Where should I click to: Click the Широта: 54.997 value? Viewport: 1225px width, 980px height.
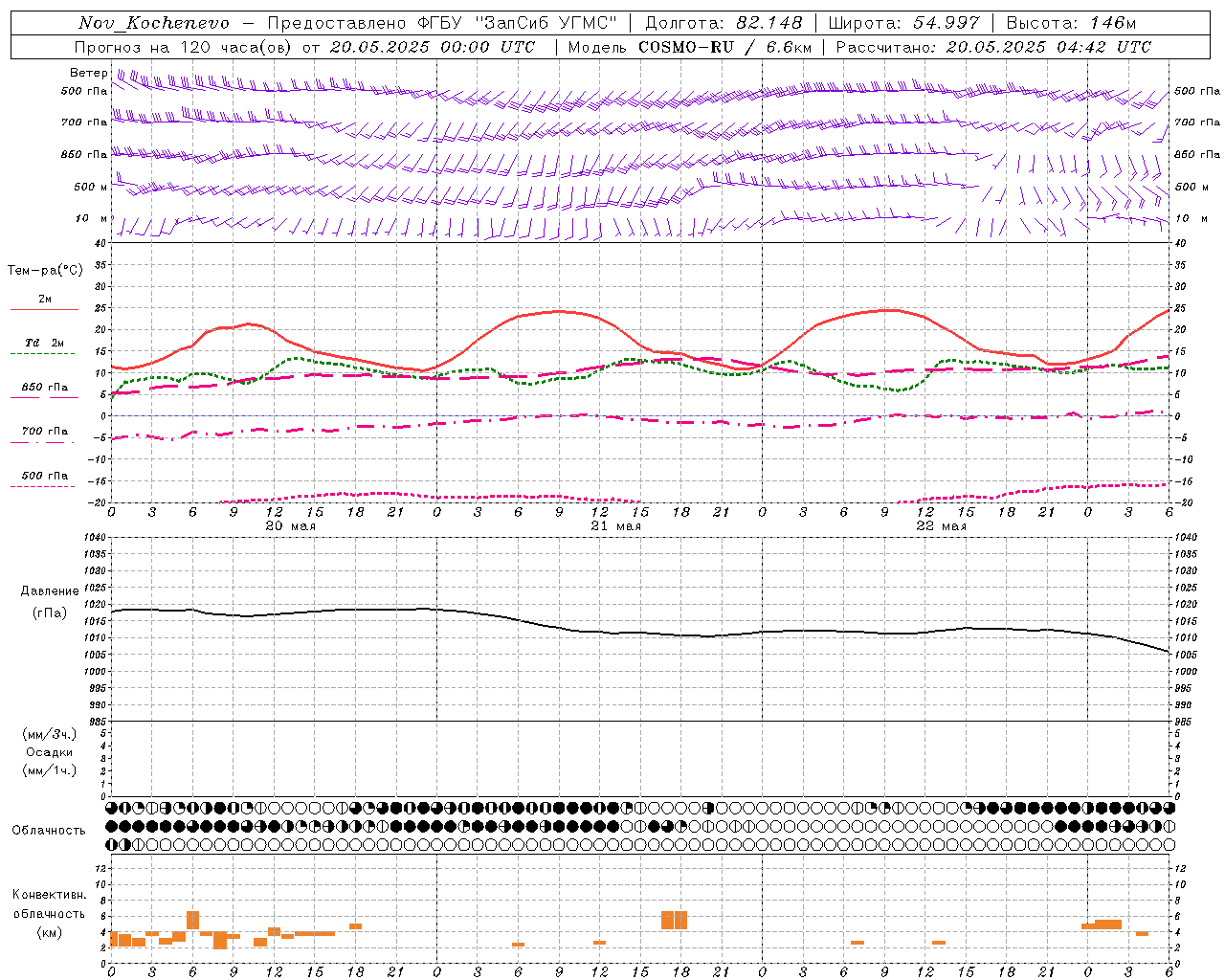coord(903,23)
